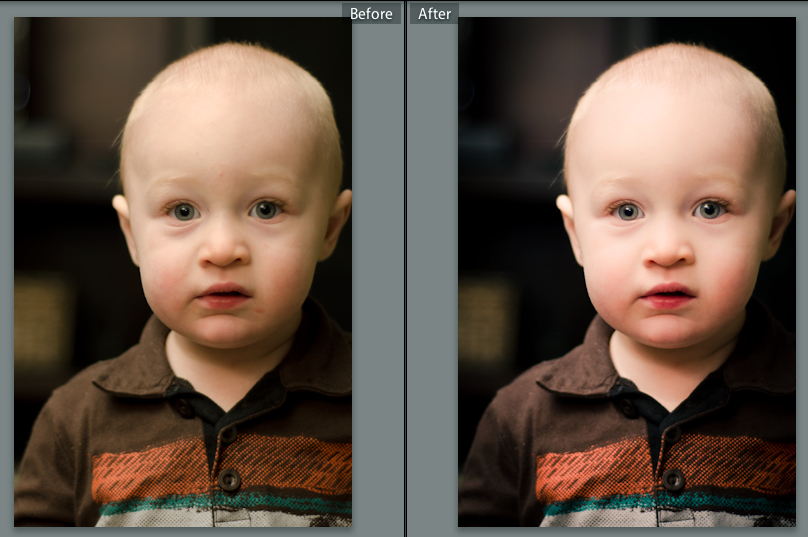Click the lower shirt button in Before photo
Screen dimensions: 808x537
[230, 481]
